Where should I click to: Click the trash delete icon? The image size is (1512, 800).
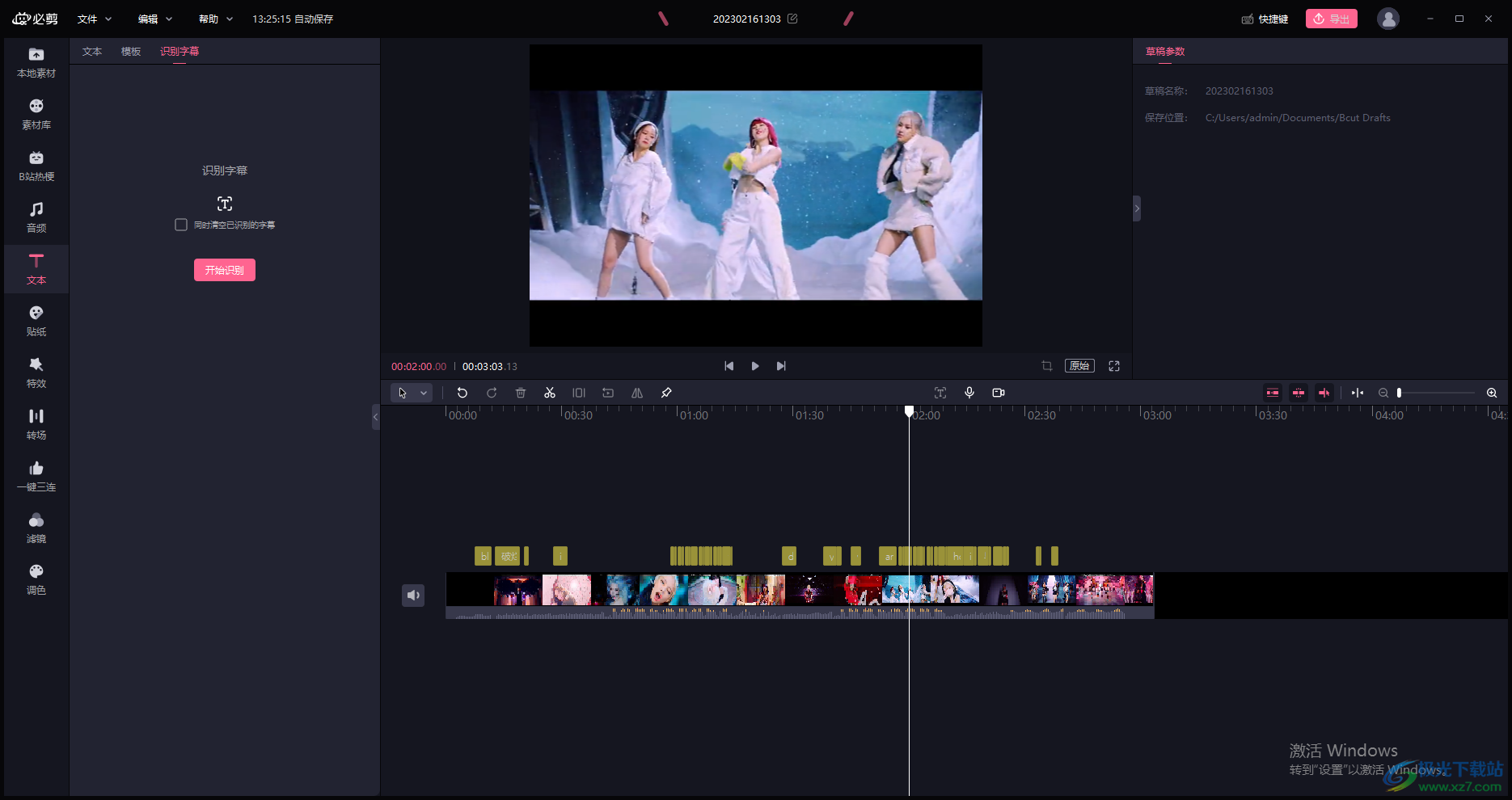(x=521, y=393)
